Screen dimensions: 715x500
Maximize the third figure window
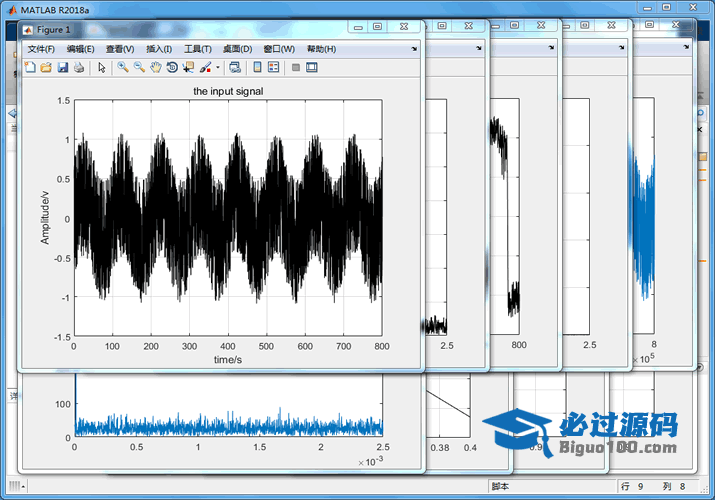click(514, 25)
